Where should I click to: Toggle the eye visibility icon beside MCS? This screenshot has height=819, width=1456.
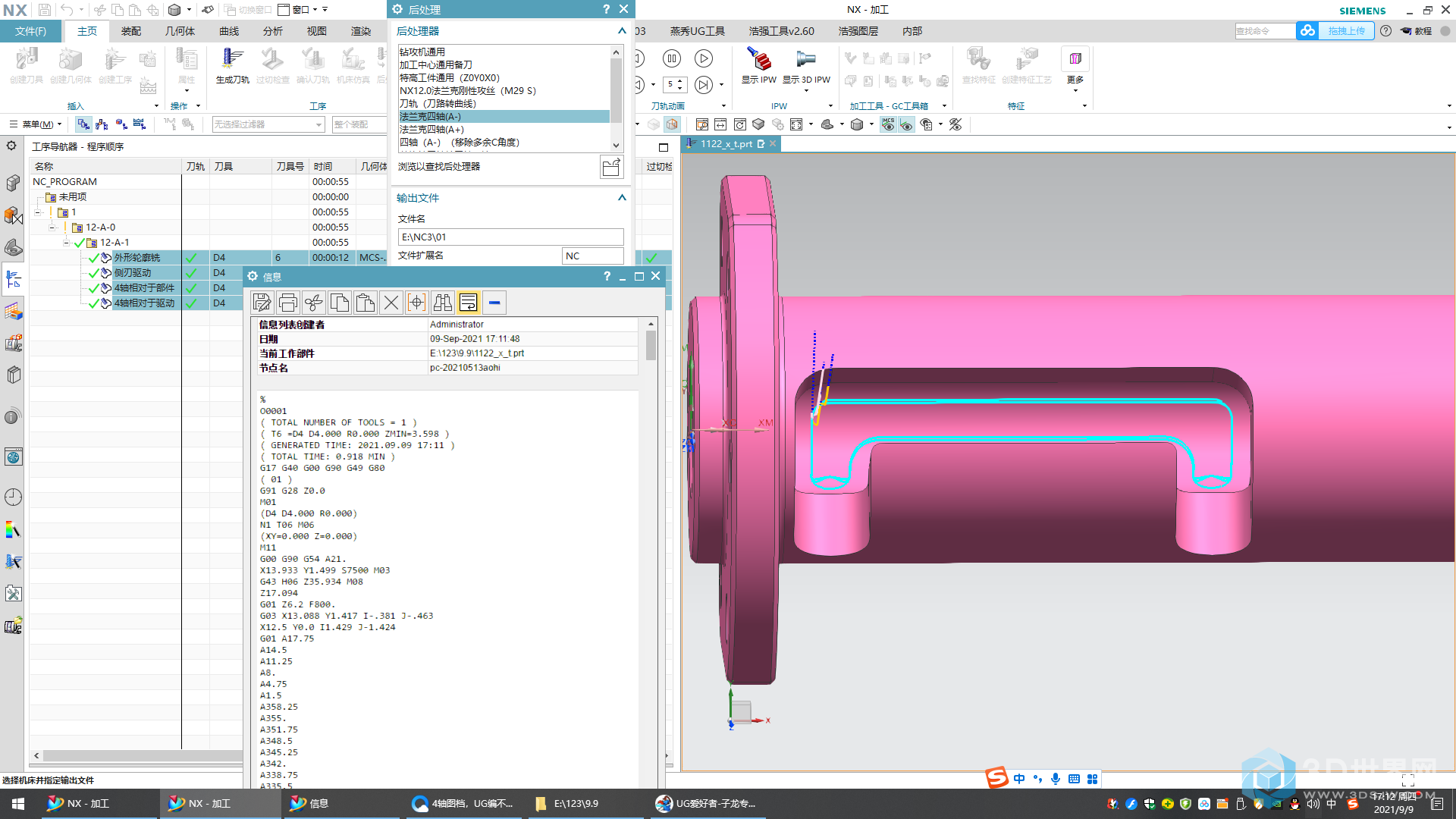pos(906,124)
